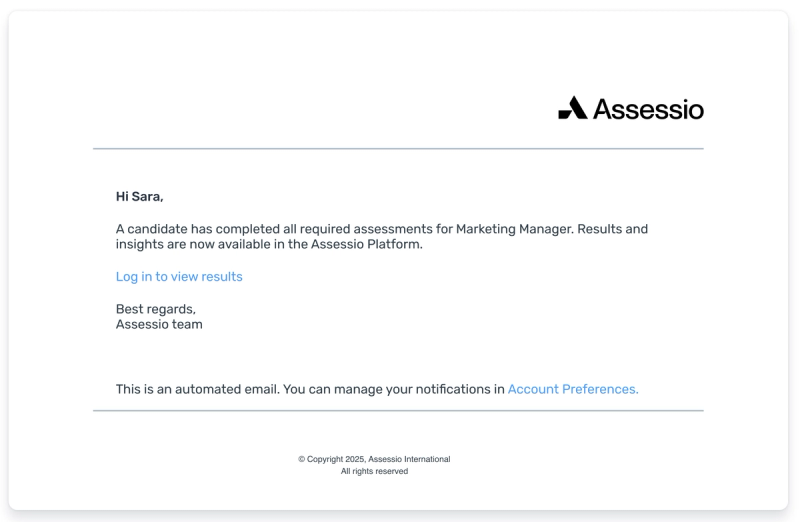Click the Hi Sara greeting
This screenshot has width=800, height=522.
click(x=139, y=196)
